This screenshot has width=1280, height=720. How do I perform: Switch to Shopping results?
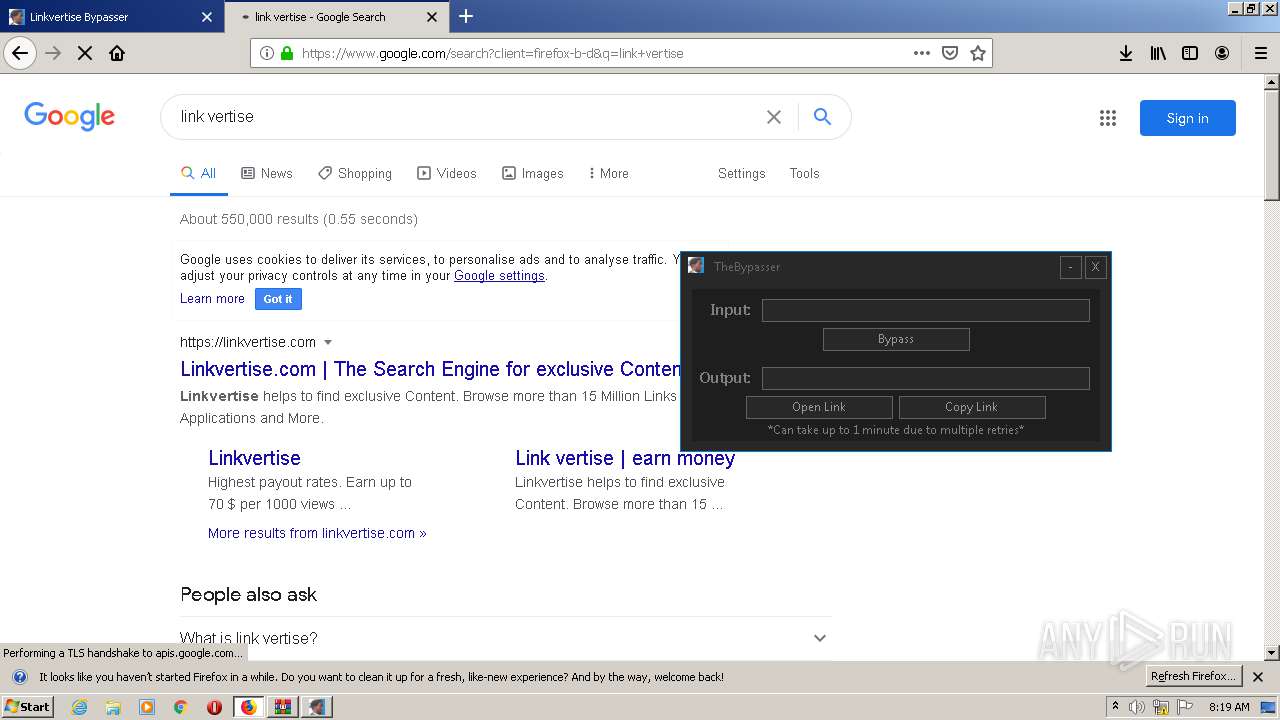pyautogui.click(x=355, y=173)
